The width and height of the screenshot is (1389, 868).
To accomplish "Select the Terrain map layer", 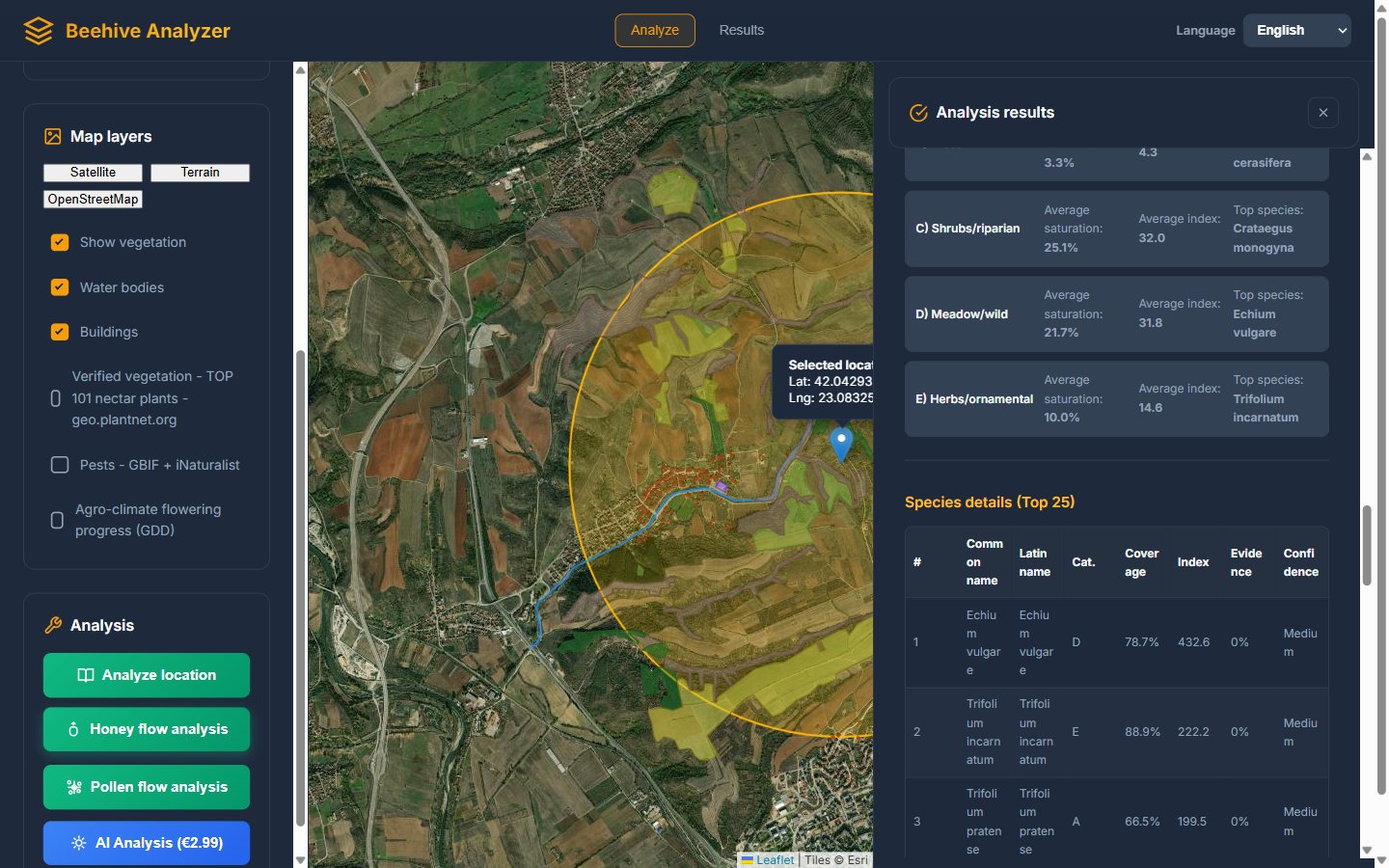I will [200, 173].
